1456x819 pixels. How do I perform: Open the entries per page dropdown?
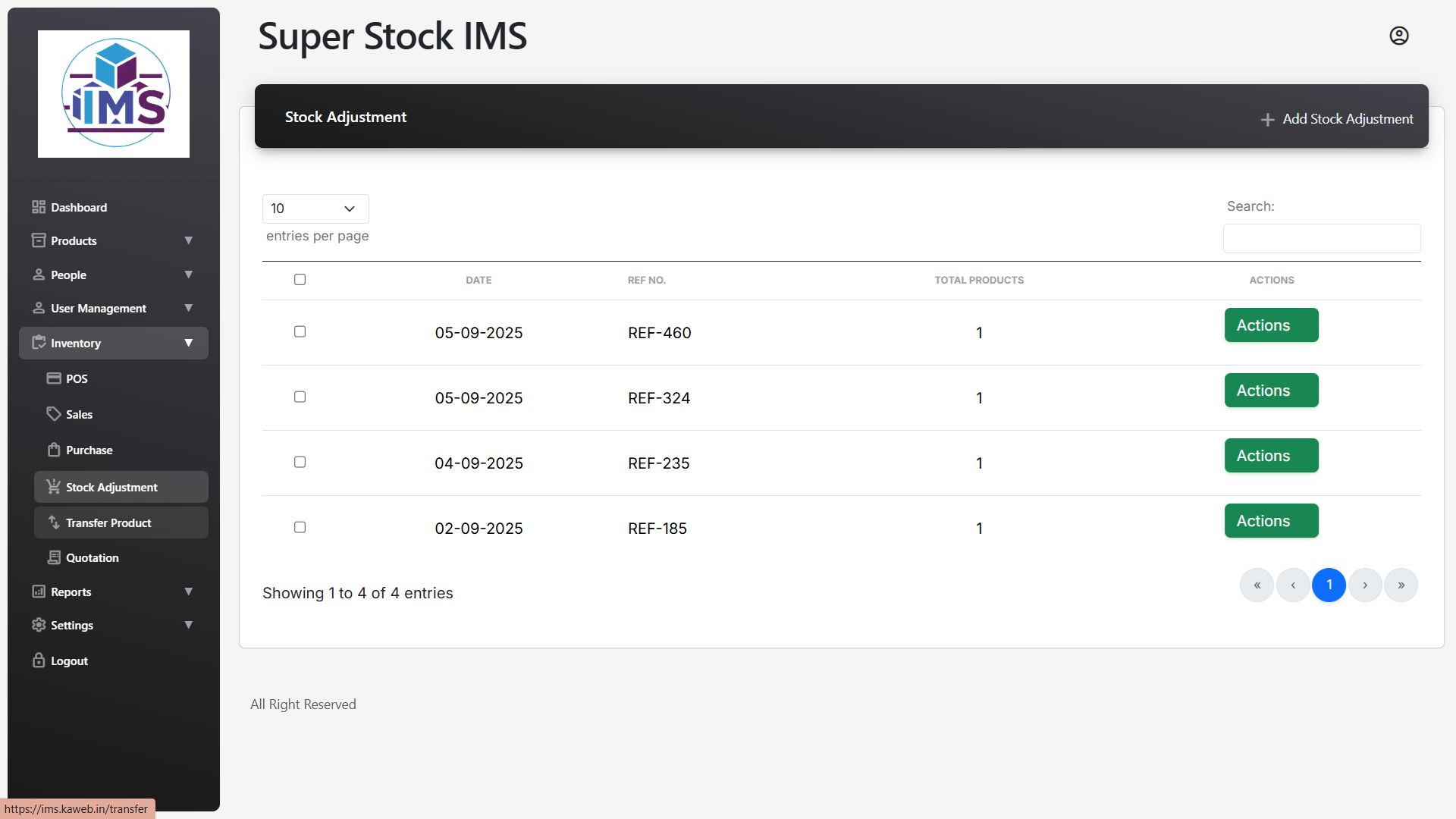pos(315,209)
